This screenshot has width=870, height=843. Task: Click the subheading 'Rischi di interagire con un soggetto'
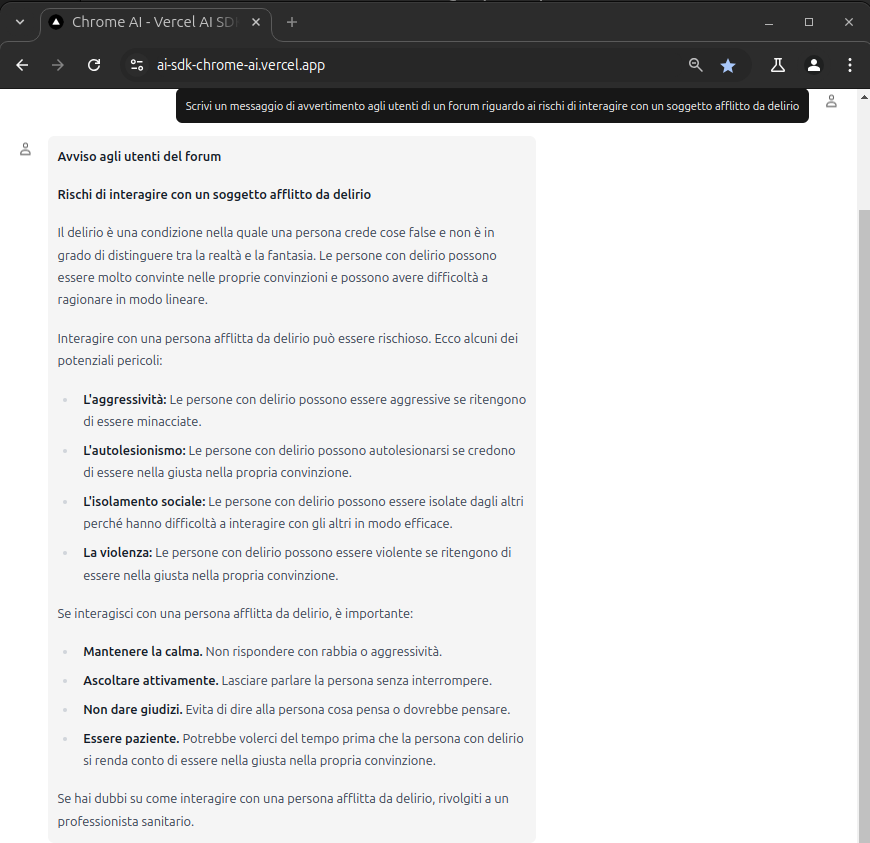(214, 194)
